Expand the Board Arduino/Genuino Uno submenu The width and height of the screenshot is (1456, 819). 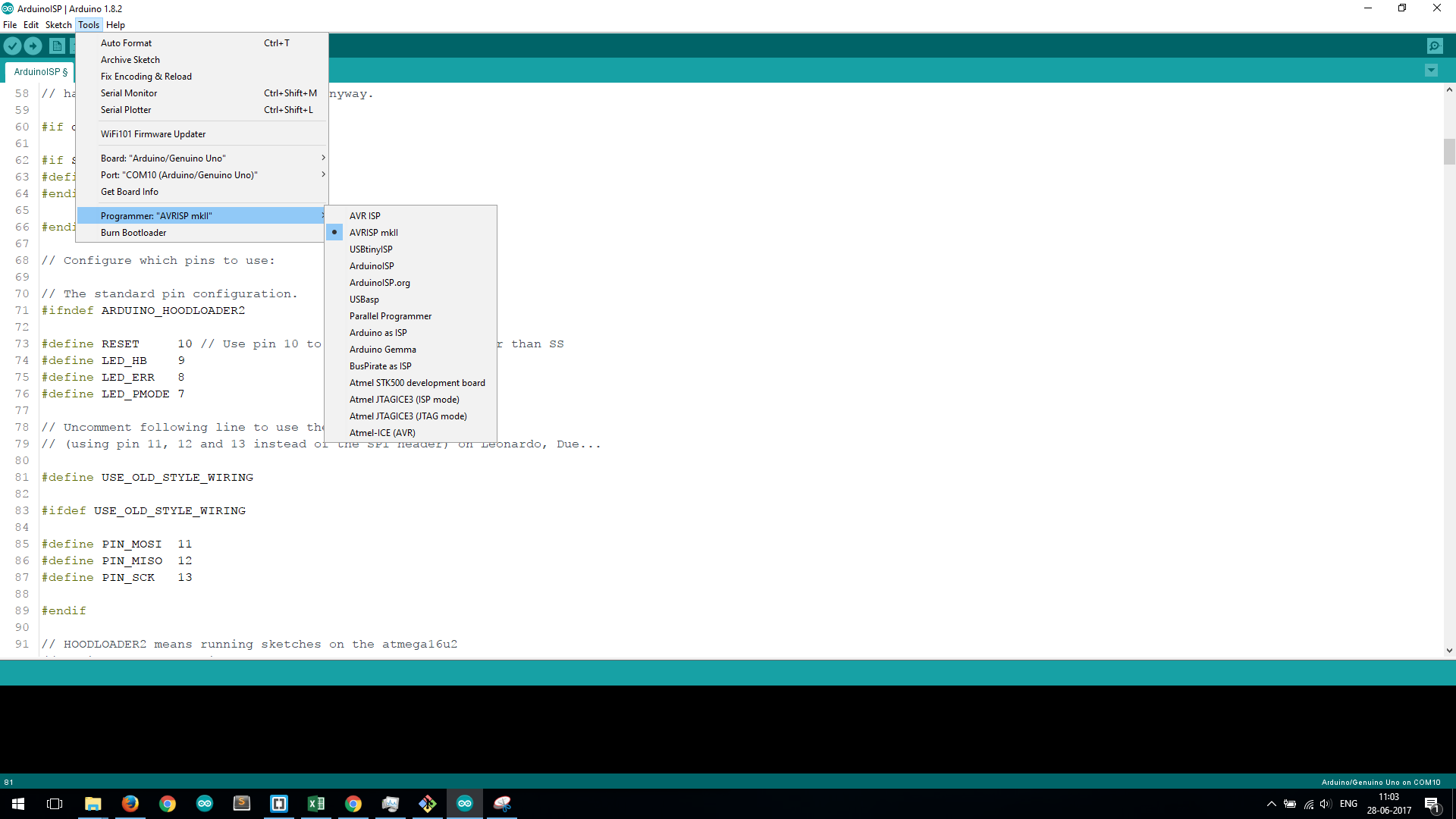[202, 158]
